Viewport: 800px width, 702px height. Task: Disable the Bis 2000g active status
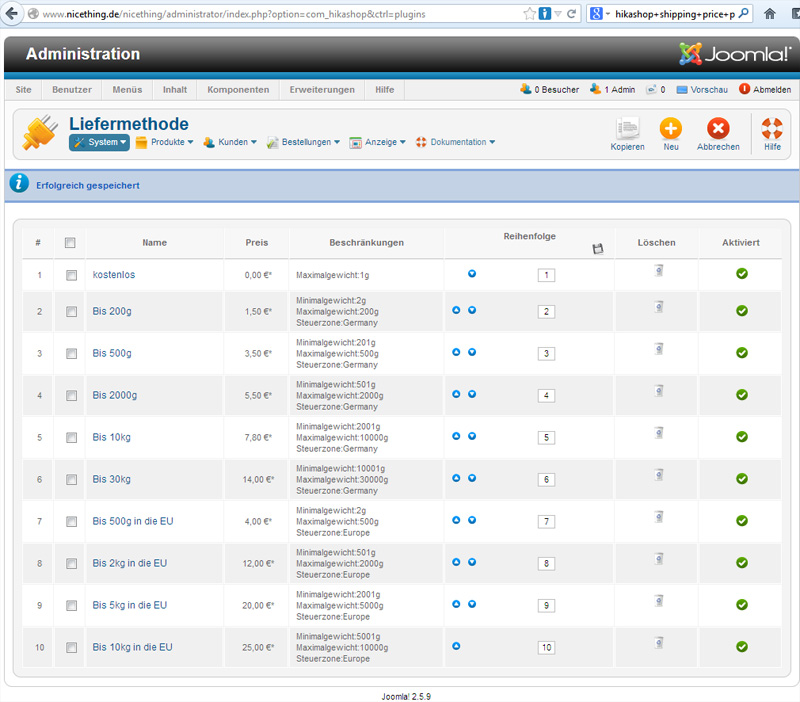coord(741,395)
